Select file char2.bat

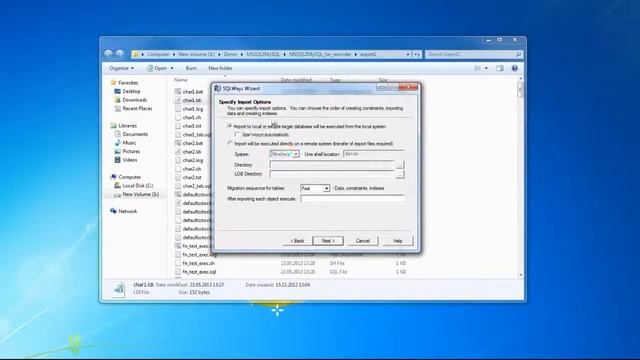192,143
